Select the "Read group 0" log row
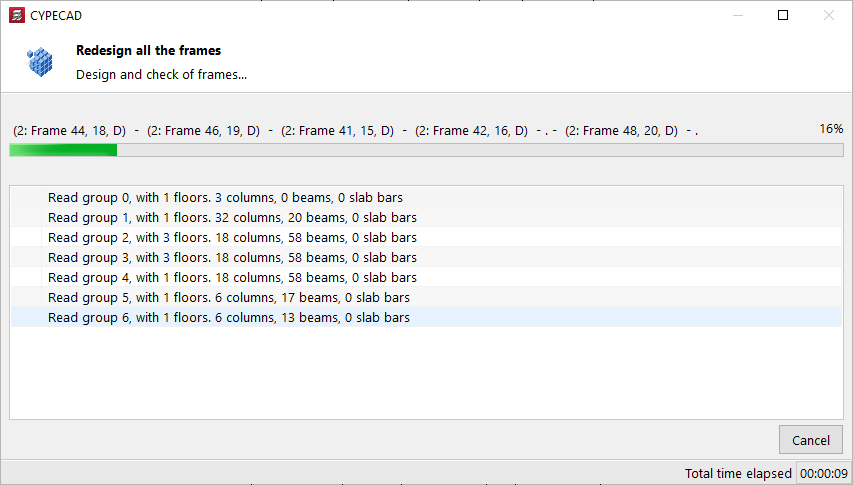 (x=225, y=198)
